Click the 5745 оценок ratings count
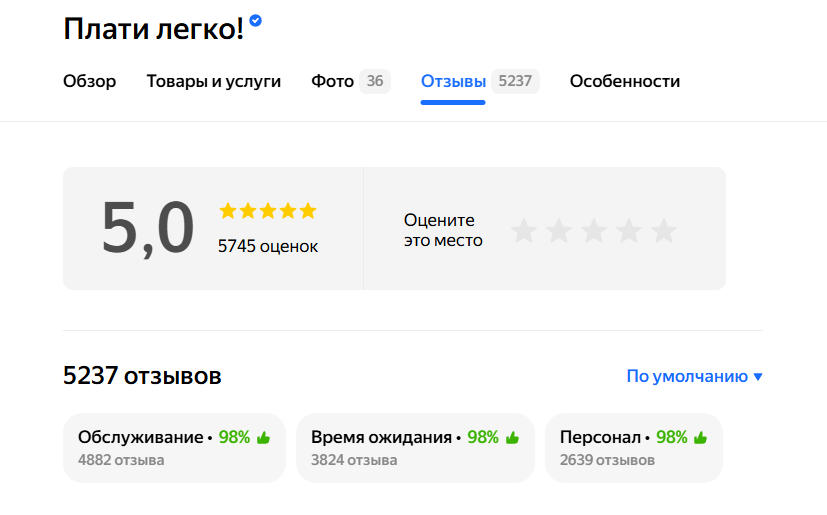The image size is (827, 515). 268,246
